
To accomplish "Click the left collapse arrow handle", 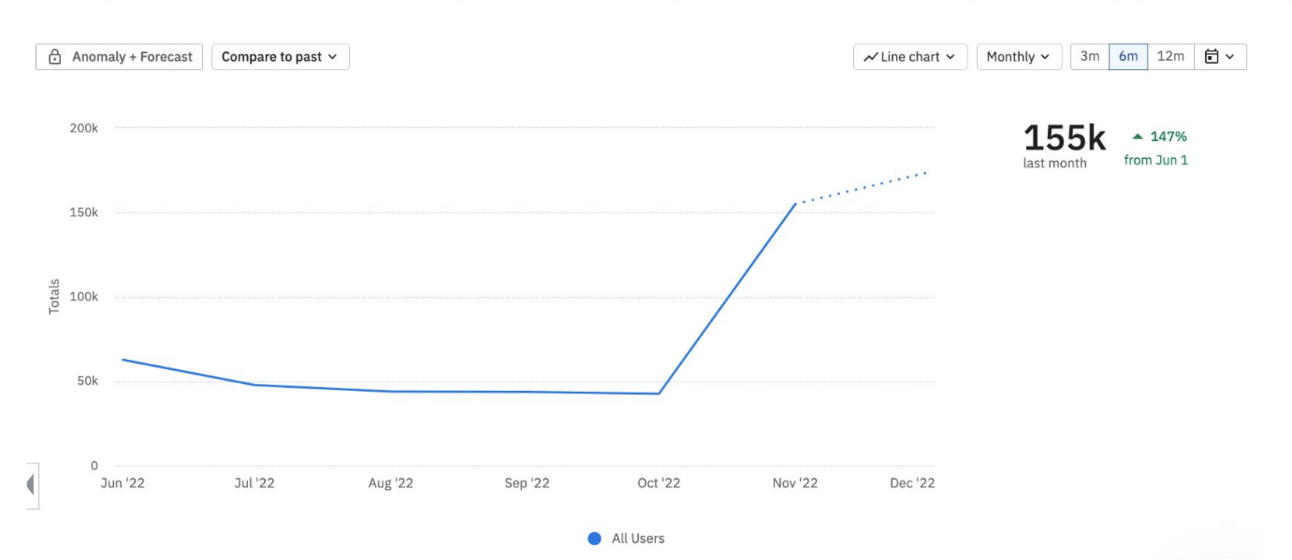I will point(31,485).
